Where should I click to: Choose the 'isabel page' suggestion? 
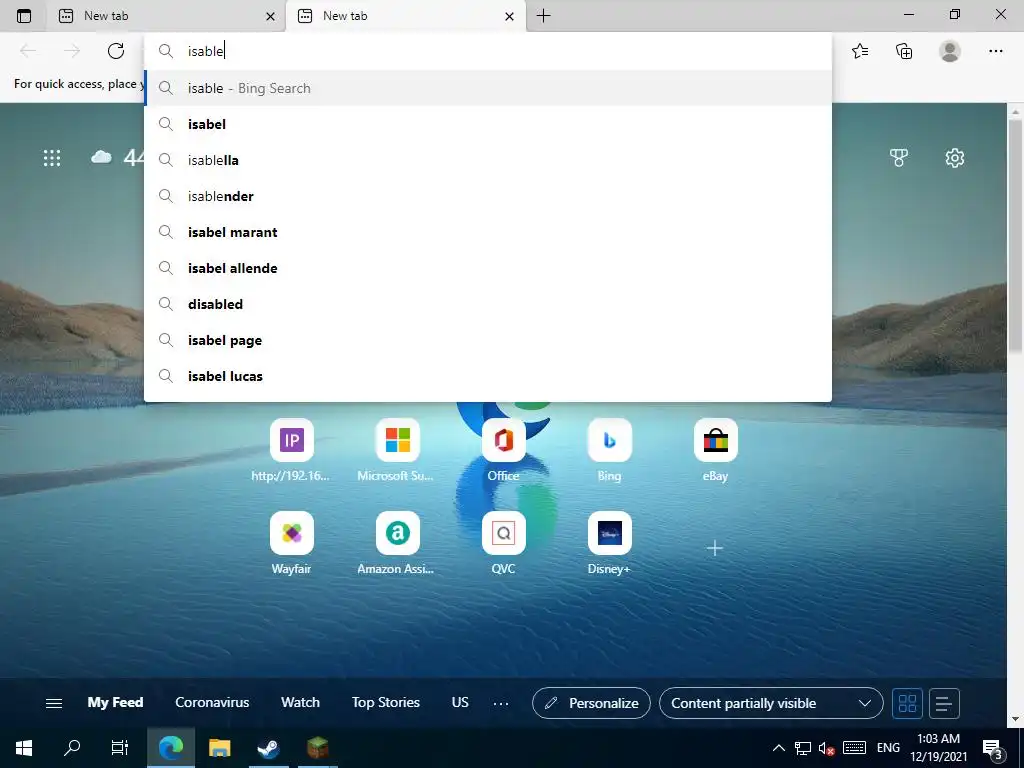[x=488, y=340]
